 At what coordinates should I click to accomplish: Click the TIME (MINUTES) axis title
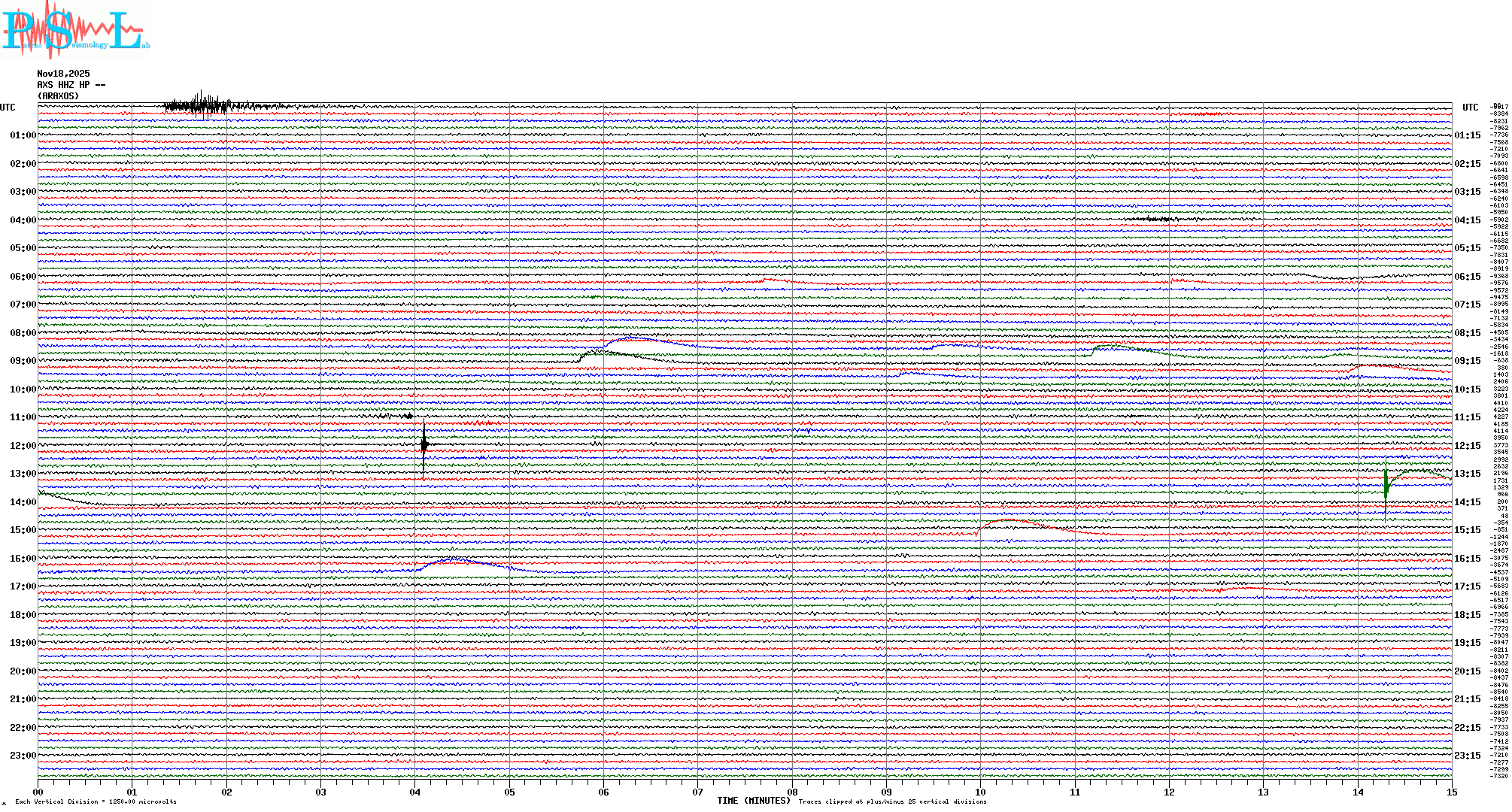(x=753, y=801)
